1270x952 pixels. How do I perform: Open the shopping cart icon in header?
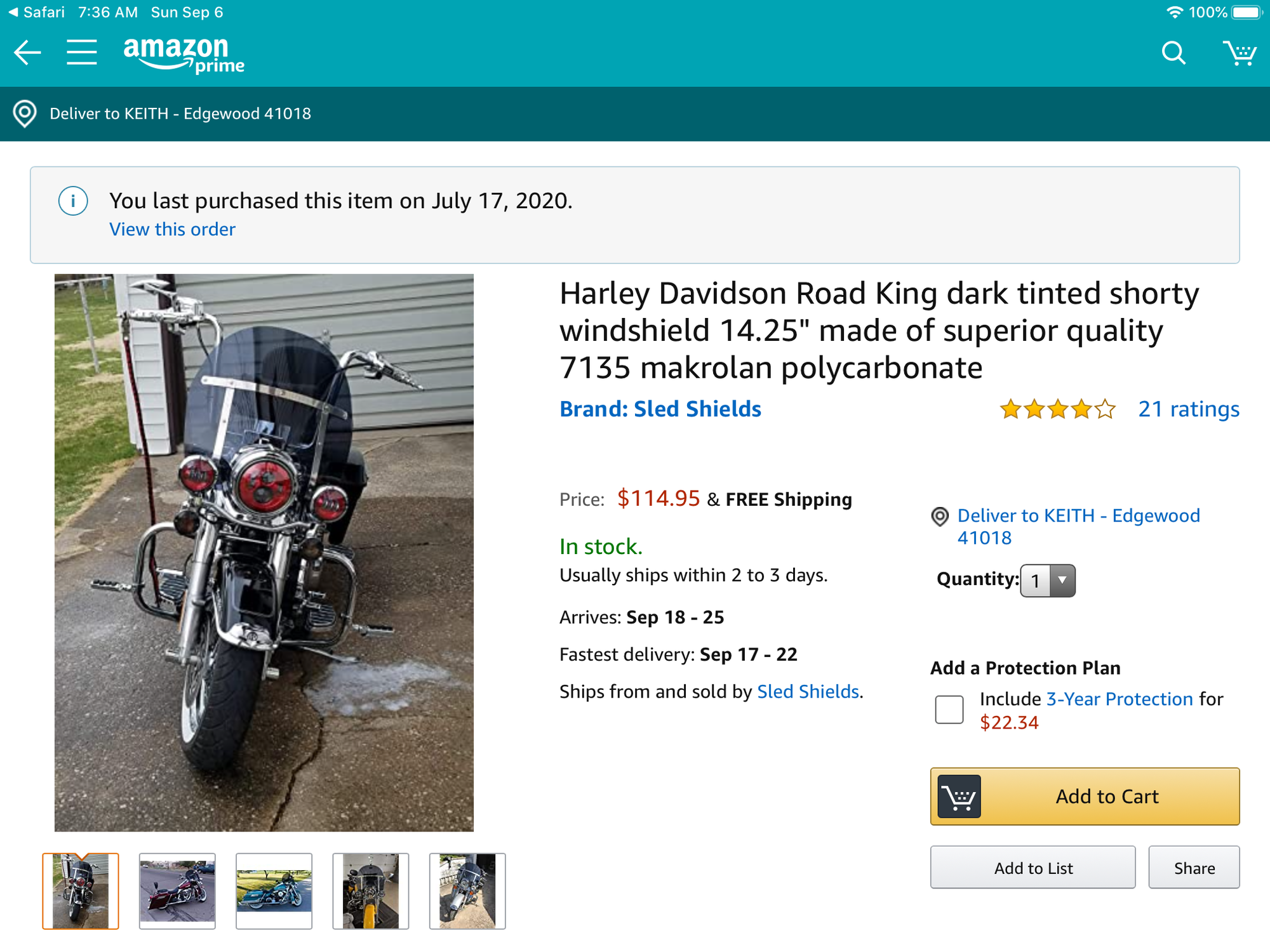(1240, 53)
